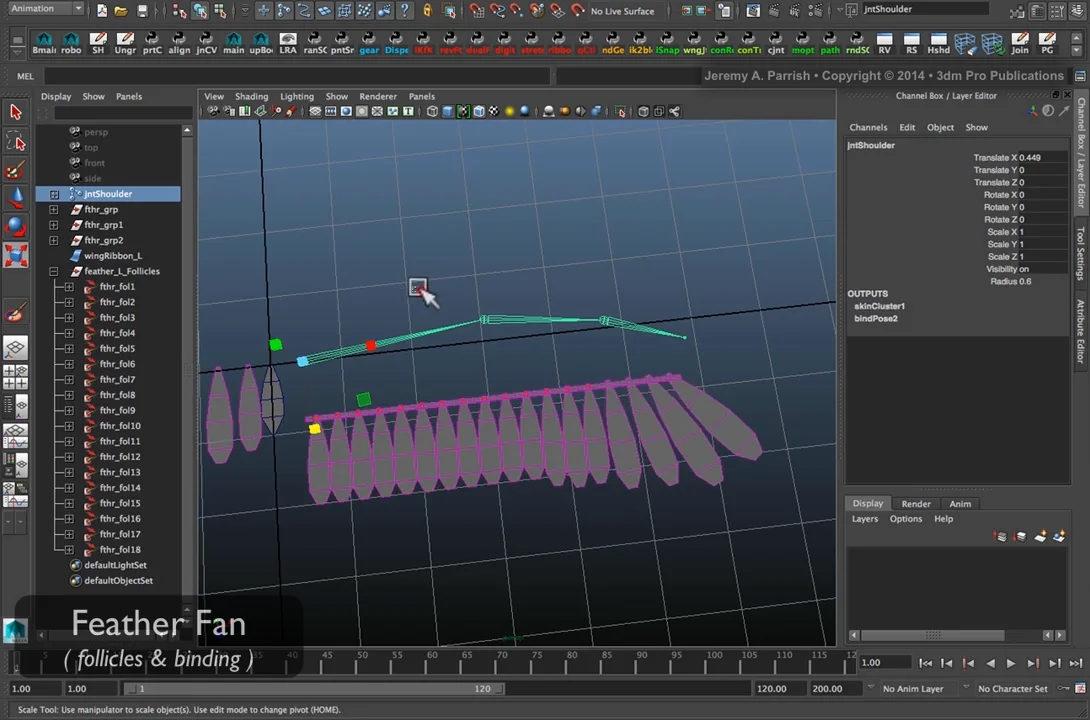
Task: Open the Script Editor icon beside the command line
Action: pos(1080,76)
